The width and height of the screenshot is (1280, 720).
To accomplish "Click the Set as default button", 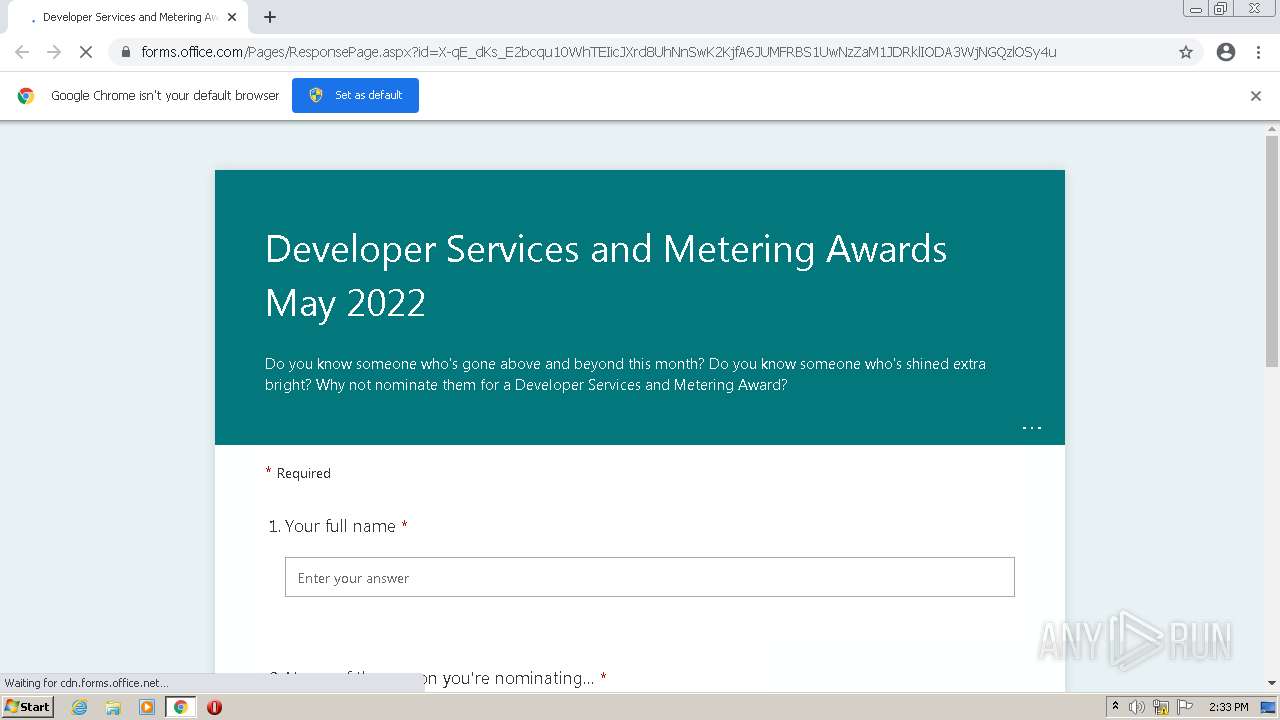I will (x=355, y=95).
